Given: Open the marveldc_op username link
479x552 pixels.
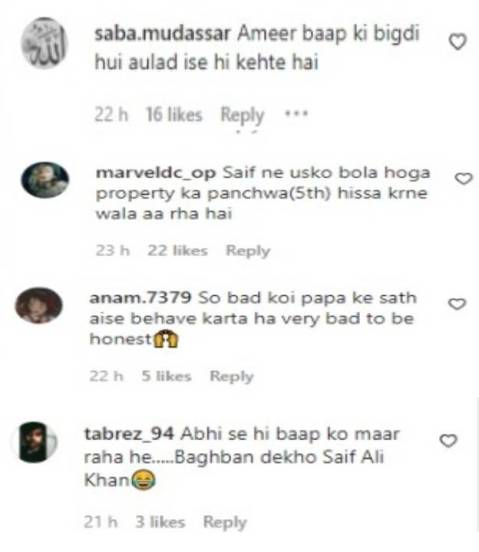Looking at the screenshot, I should click(156, 173).
